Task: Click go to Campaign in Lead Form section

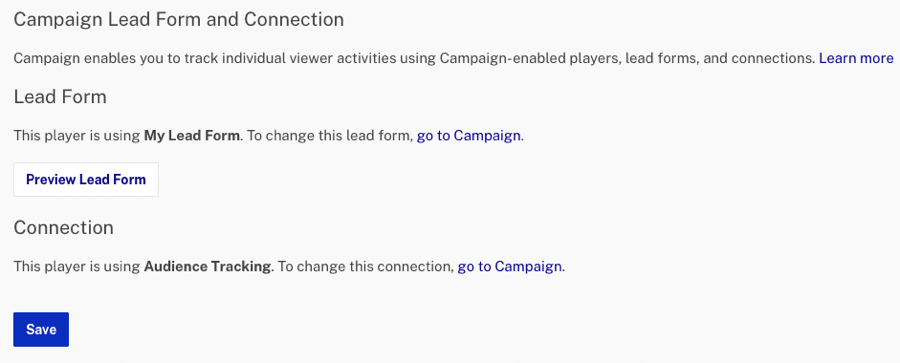Action: coord(469,136)
